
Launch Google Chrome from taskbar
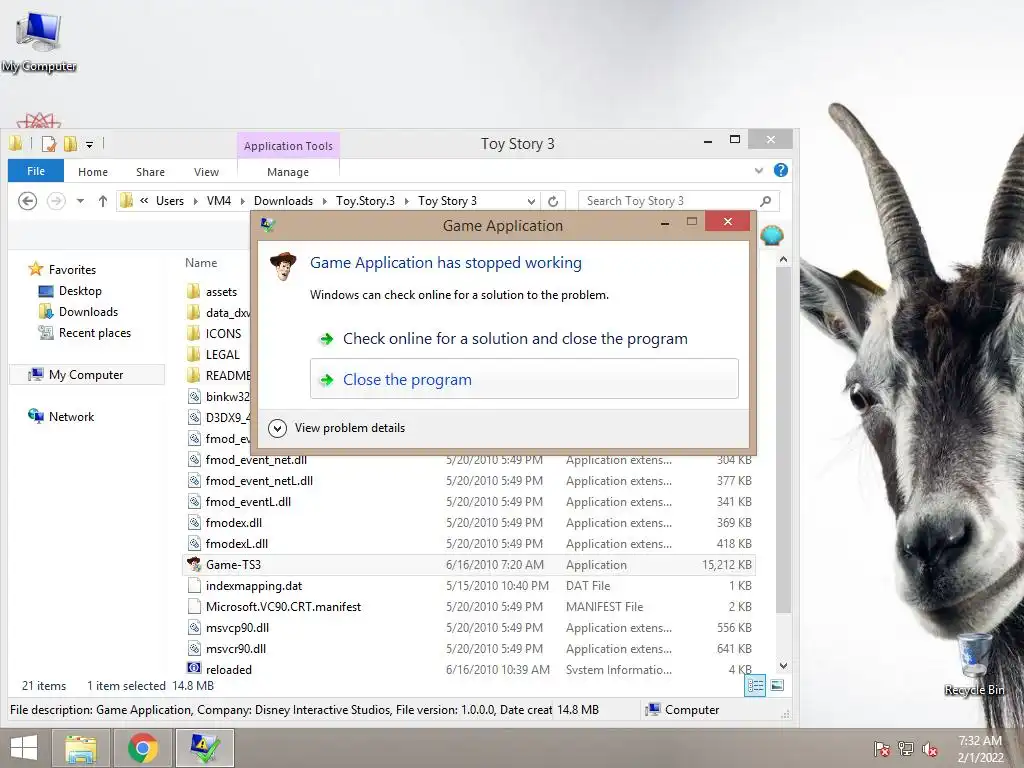tap(143, 748)
